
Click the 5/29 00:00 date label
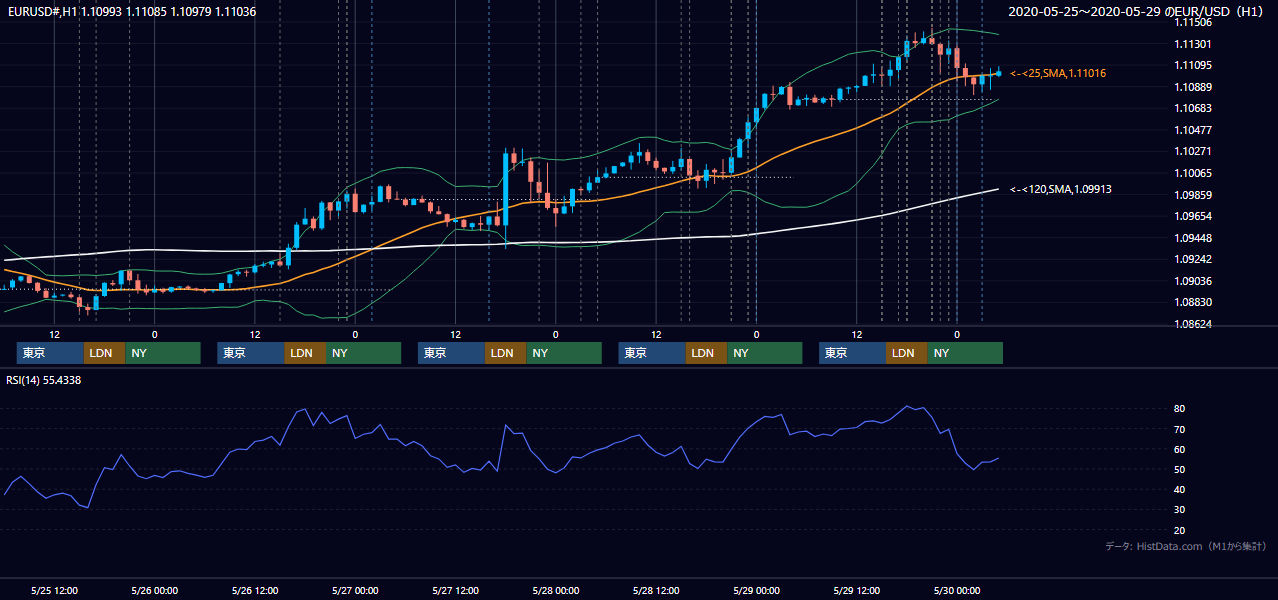point(756,590)
